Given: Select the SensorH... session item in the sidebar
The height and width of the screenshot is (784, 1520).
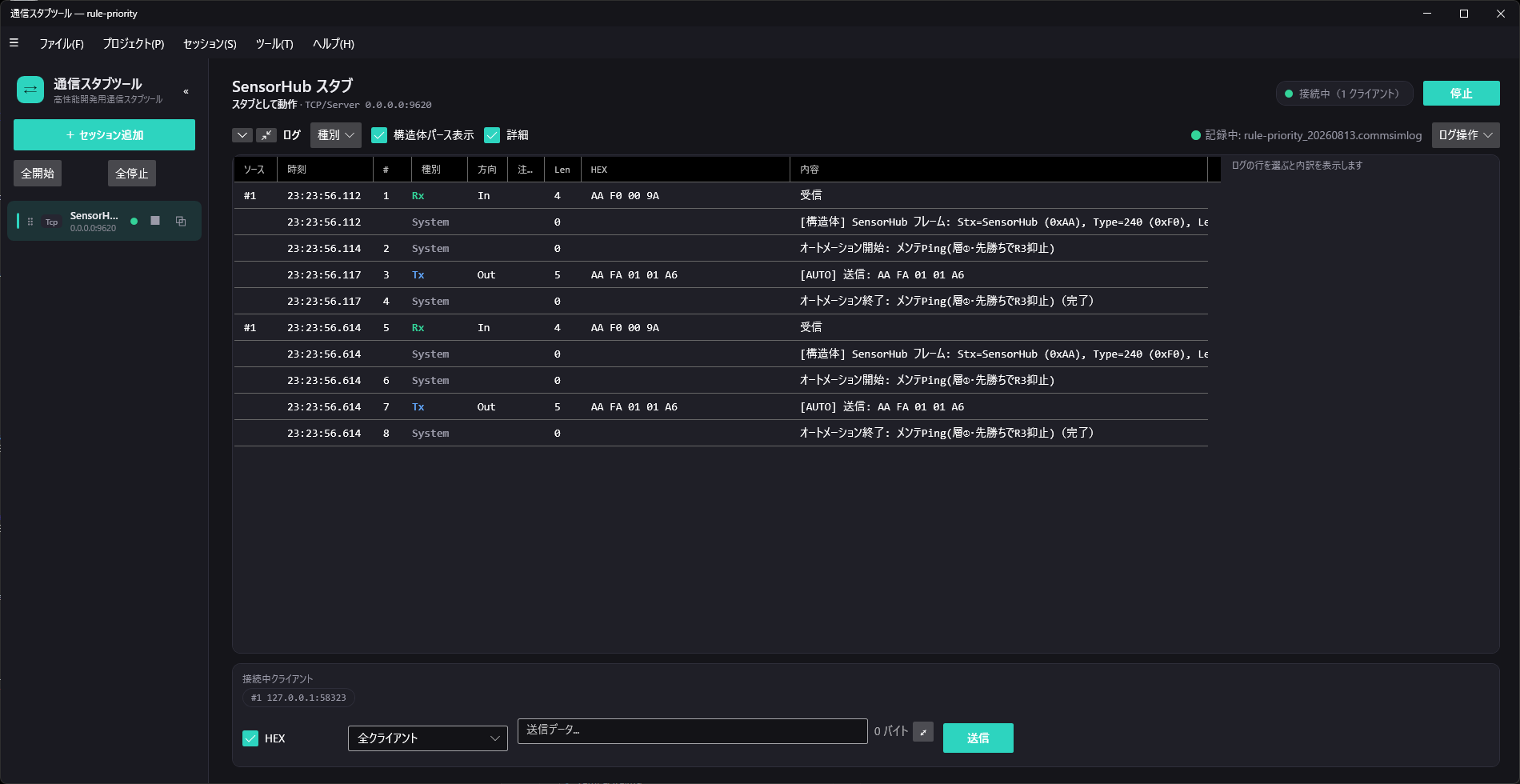Looking at the screenshot, I should point(104,221).
